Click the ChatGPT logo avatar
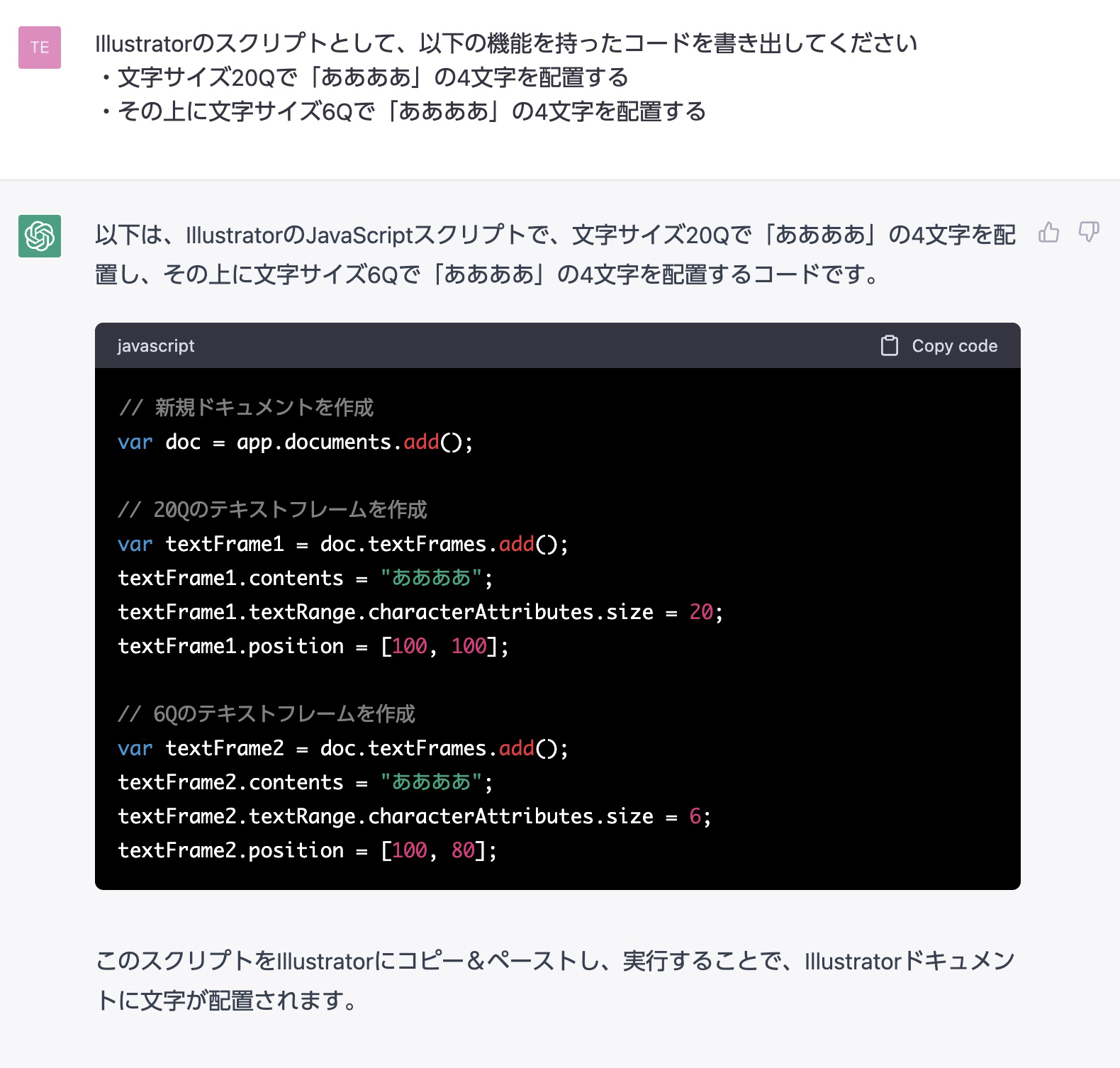This screenshot has height=1068, width=1120. point(40,236)
